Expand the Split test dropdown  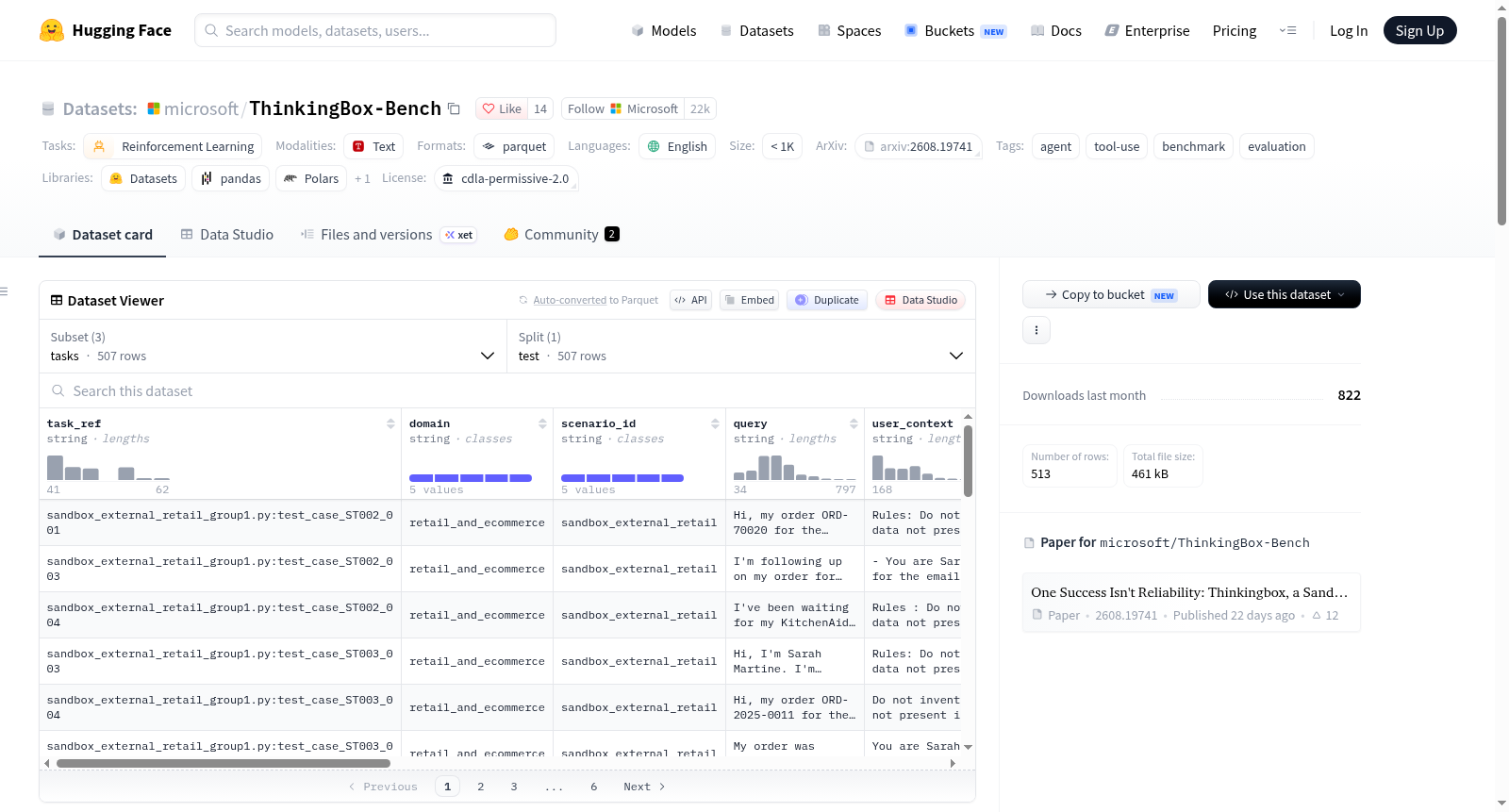(x=741, y=346)
